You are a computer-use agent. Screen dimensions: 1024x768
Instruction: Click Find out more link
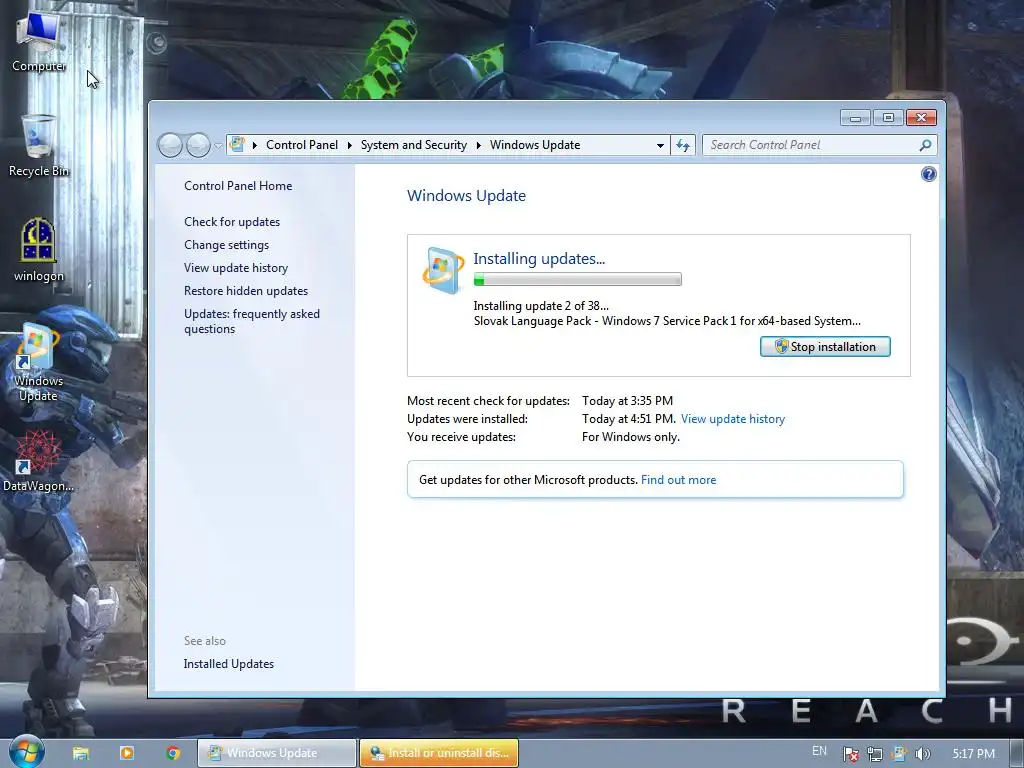click(679, 480)
